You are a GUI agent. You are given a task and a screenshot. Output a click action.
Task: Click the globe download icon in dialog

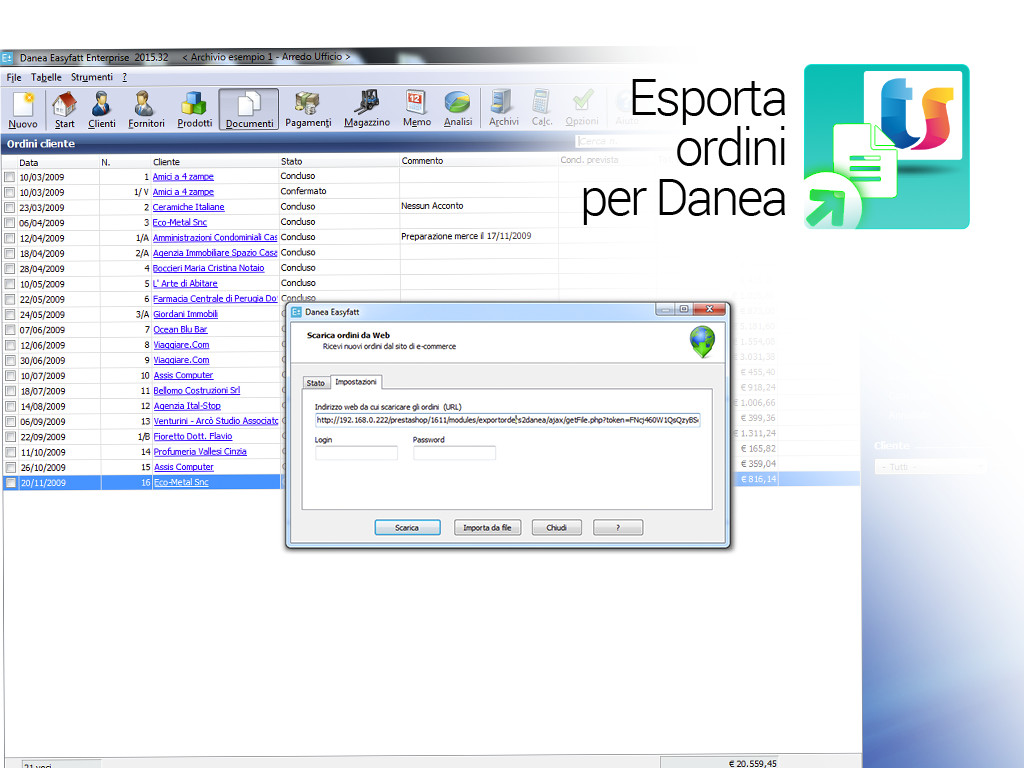point(702,342)
